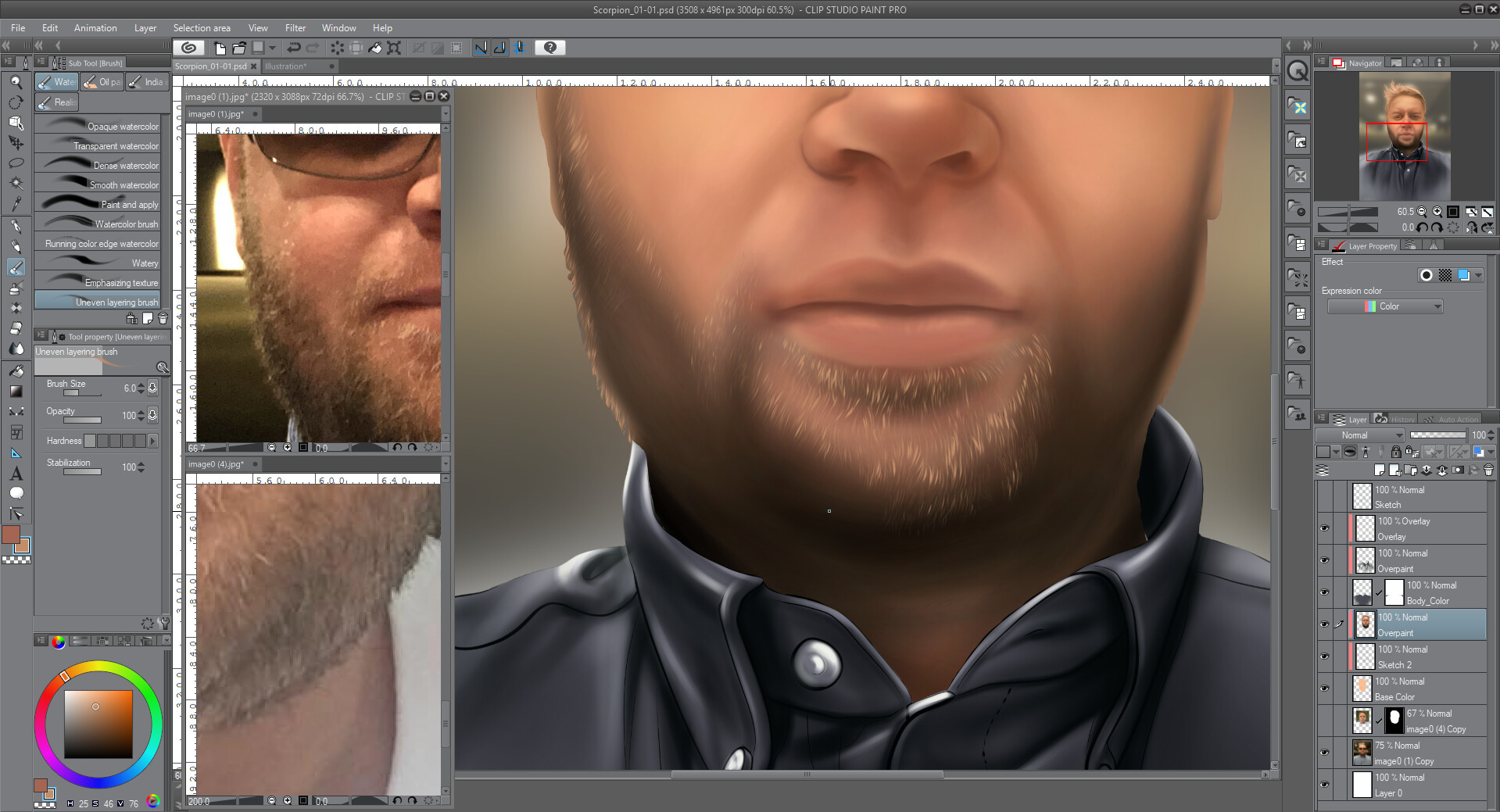Click the Brush Size slider
1500x812 pixels.
tap(81, 393)
